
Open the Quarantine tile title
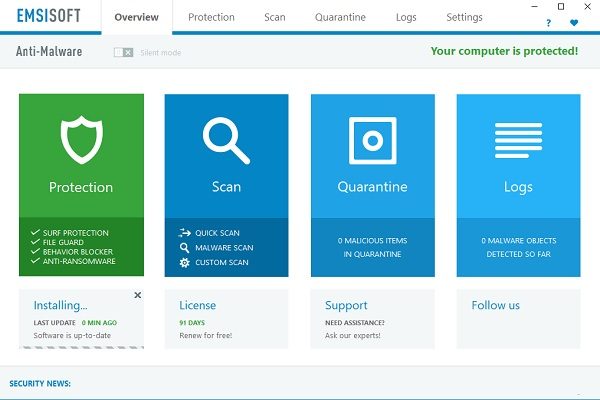[x=372, y=187]
